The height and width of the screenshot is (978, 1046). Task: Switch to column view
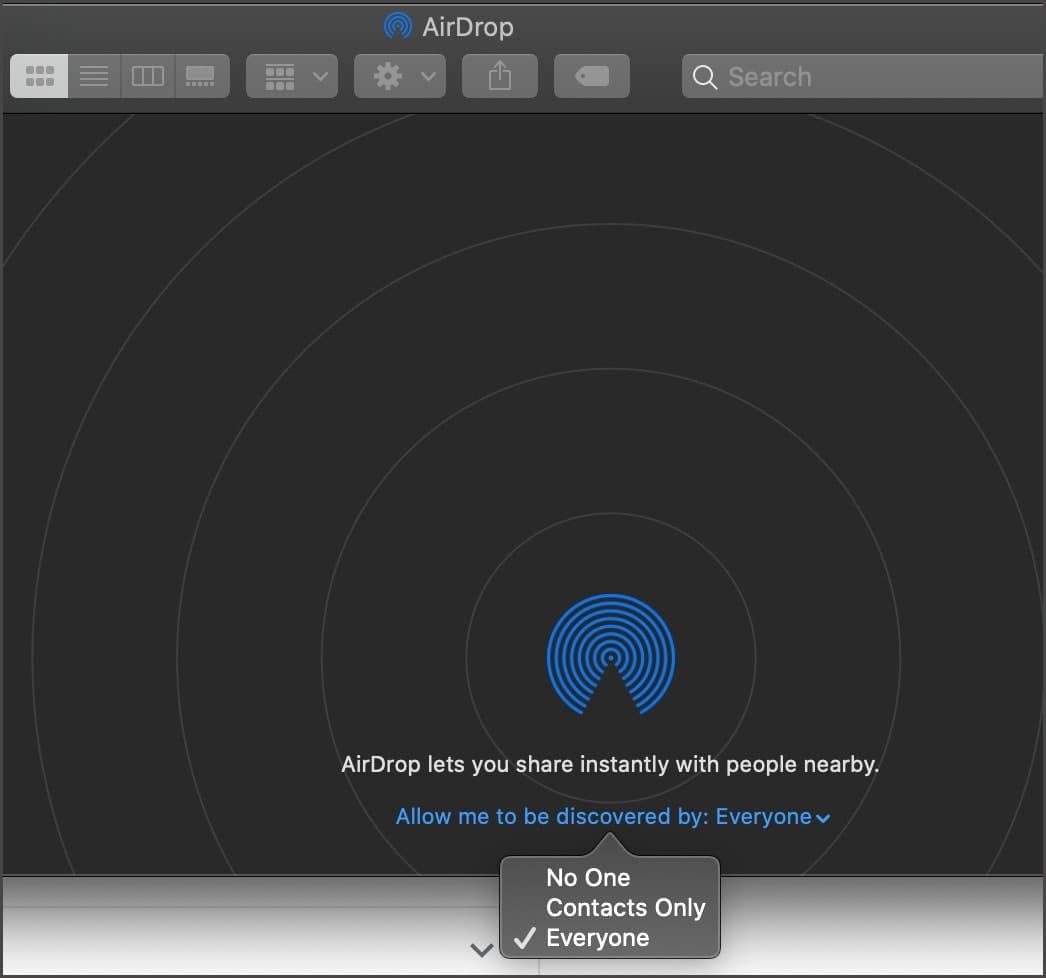(x=148, y=76)
